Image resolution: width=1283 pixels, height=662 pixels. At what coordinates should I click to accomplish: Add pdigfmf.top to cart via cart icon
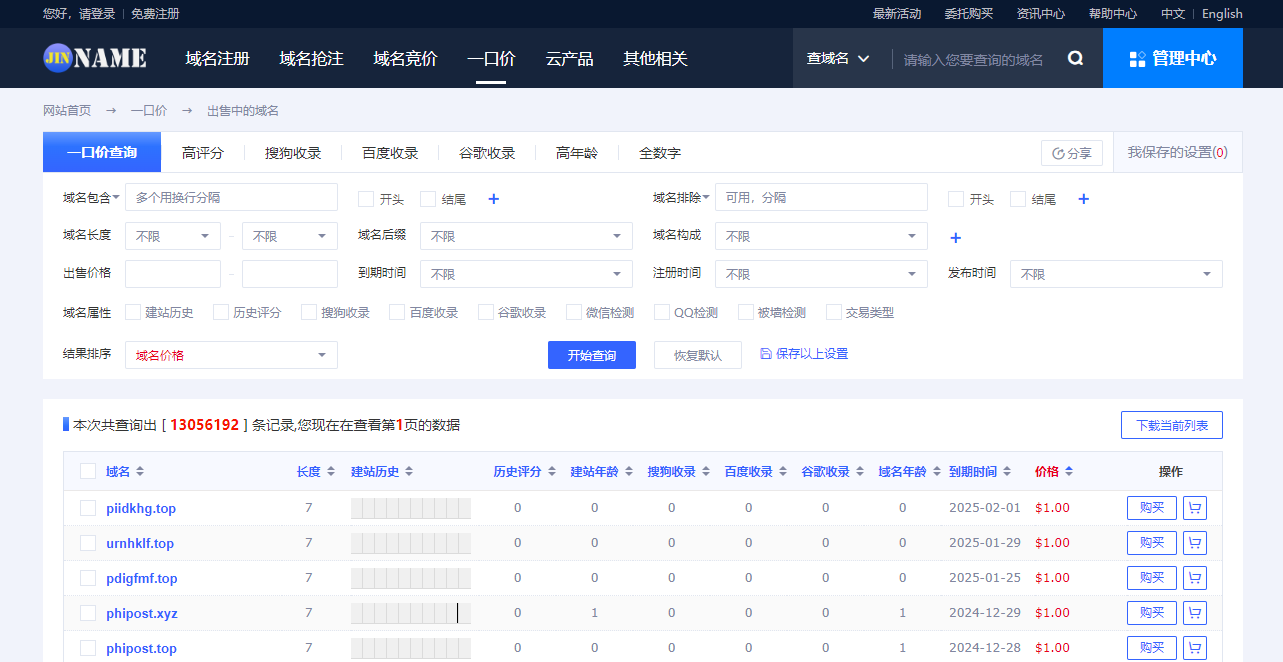(x=1194, y=578)
